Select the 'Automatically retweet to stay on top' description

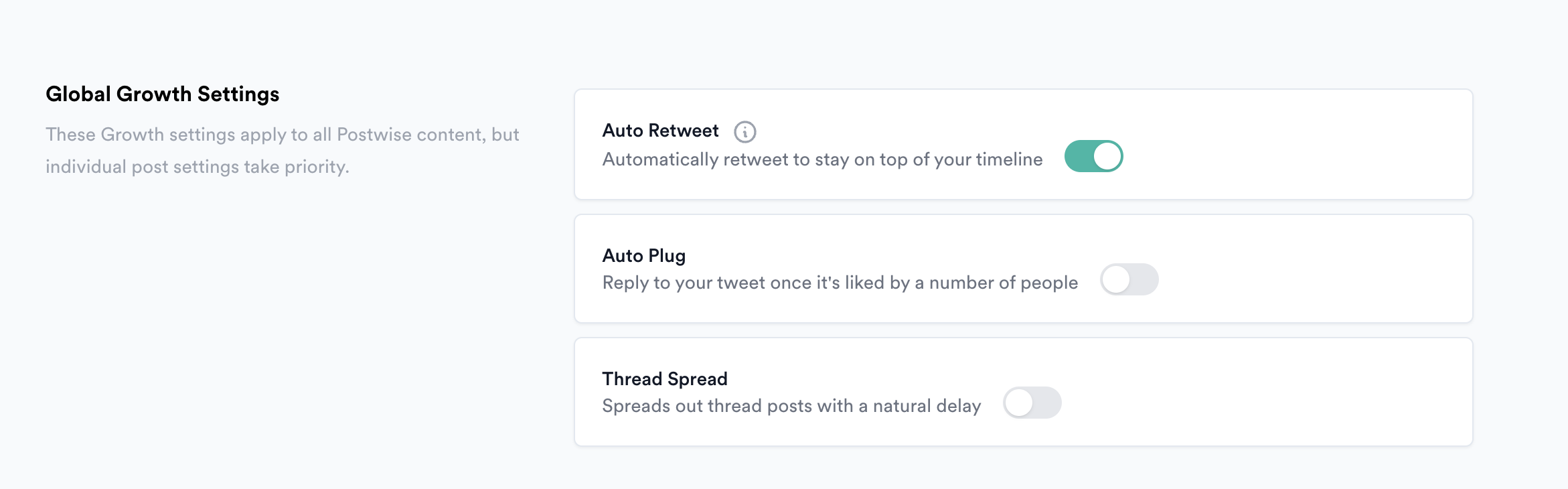(822, 159)
